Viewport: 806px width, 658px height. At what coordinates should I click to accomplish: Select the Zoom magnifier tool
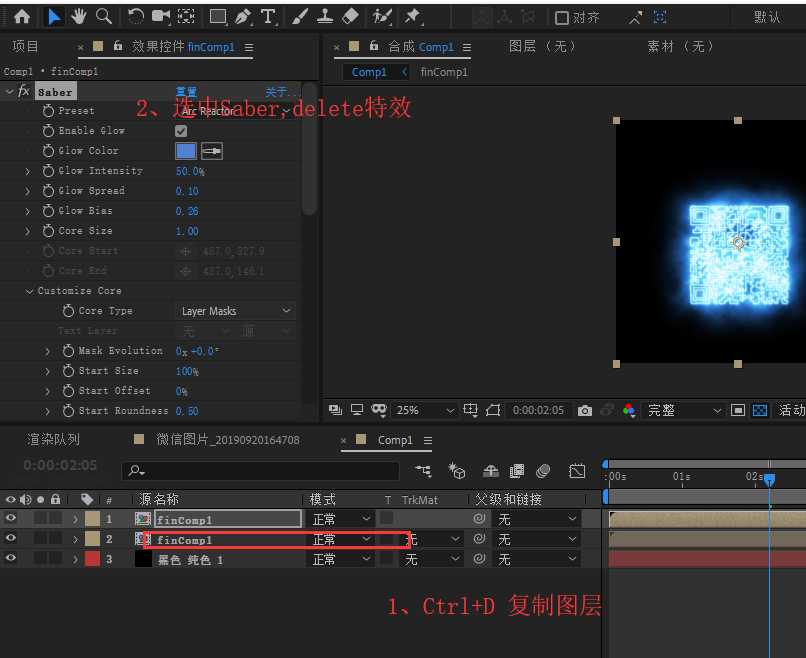point(104,17)
